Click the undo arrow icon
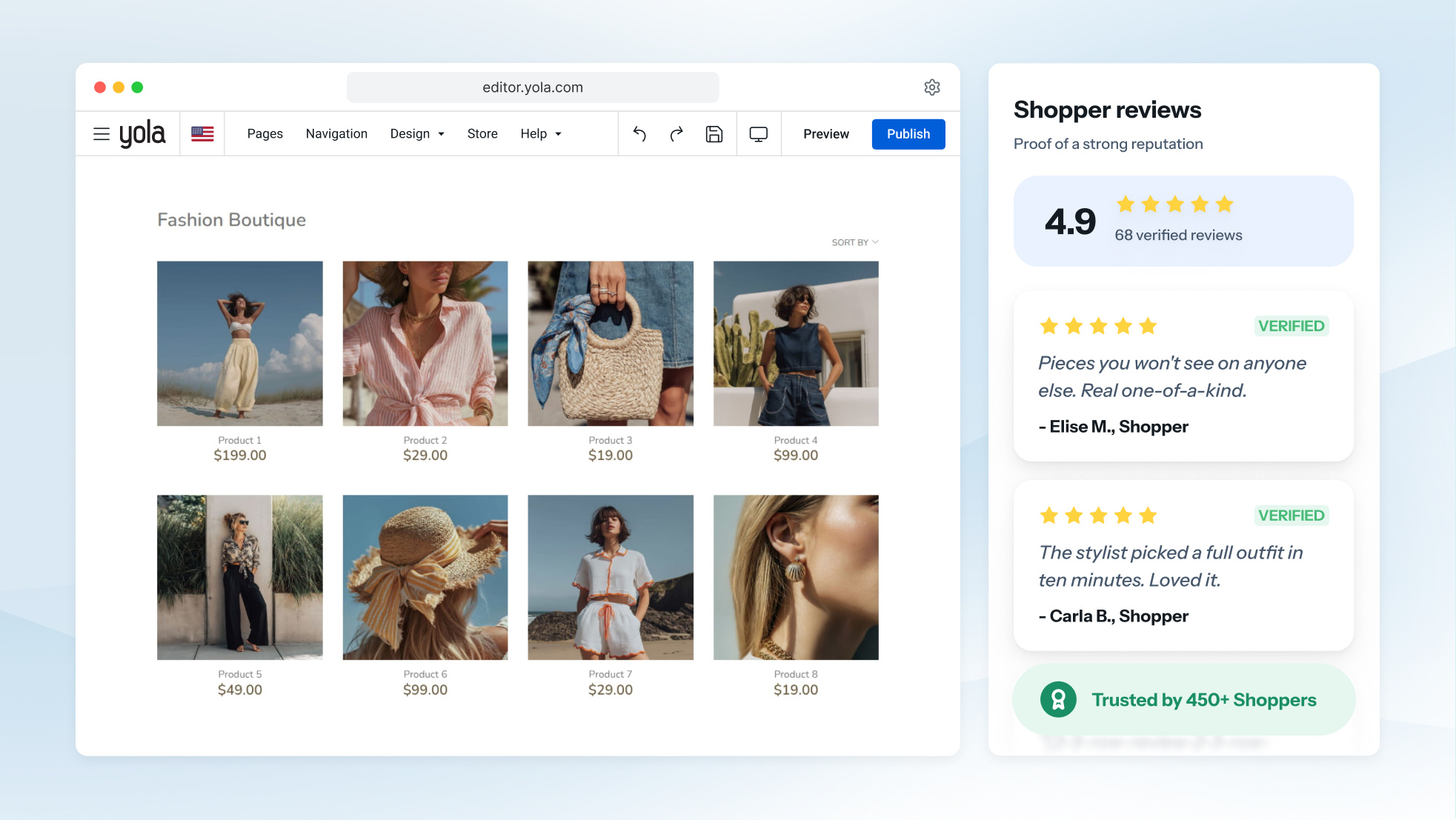Viewport: 1456px width, 820px height. (640, 134)
